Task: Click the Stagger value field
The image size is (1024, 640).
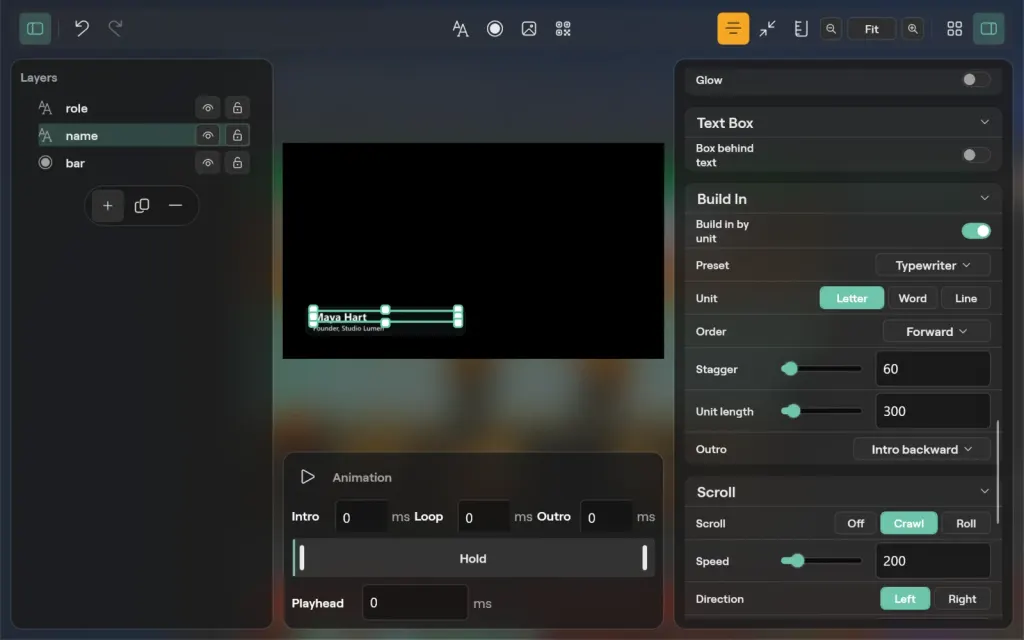Action: [933, 369]
